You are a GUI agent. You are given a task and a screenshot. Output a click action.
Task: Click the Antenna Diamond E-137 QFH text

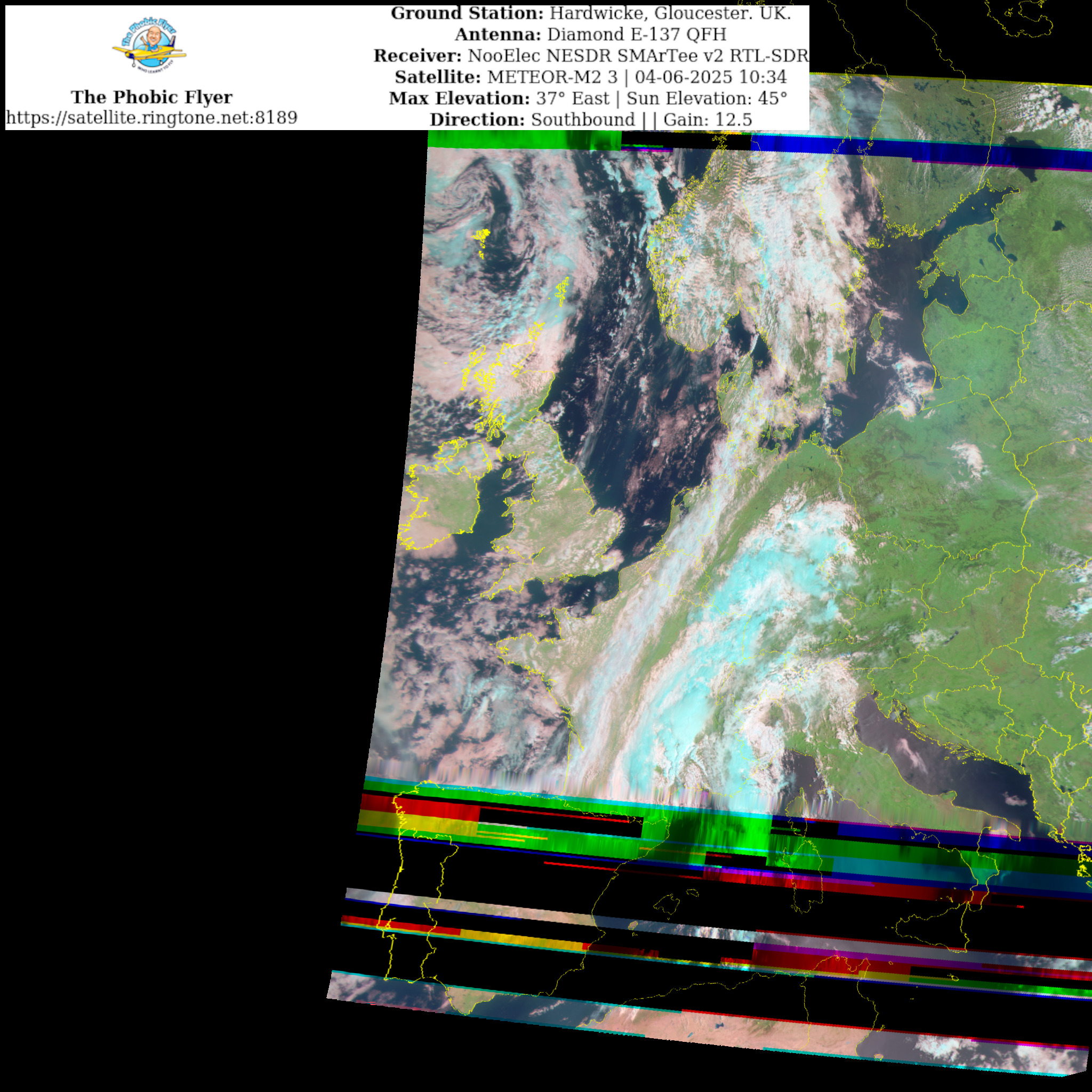tap(591, 35)
